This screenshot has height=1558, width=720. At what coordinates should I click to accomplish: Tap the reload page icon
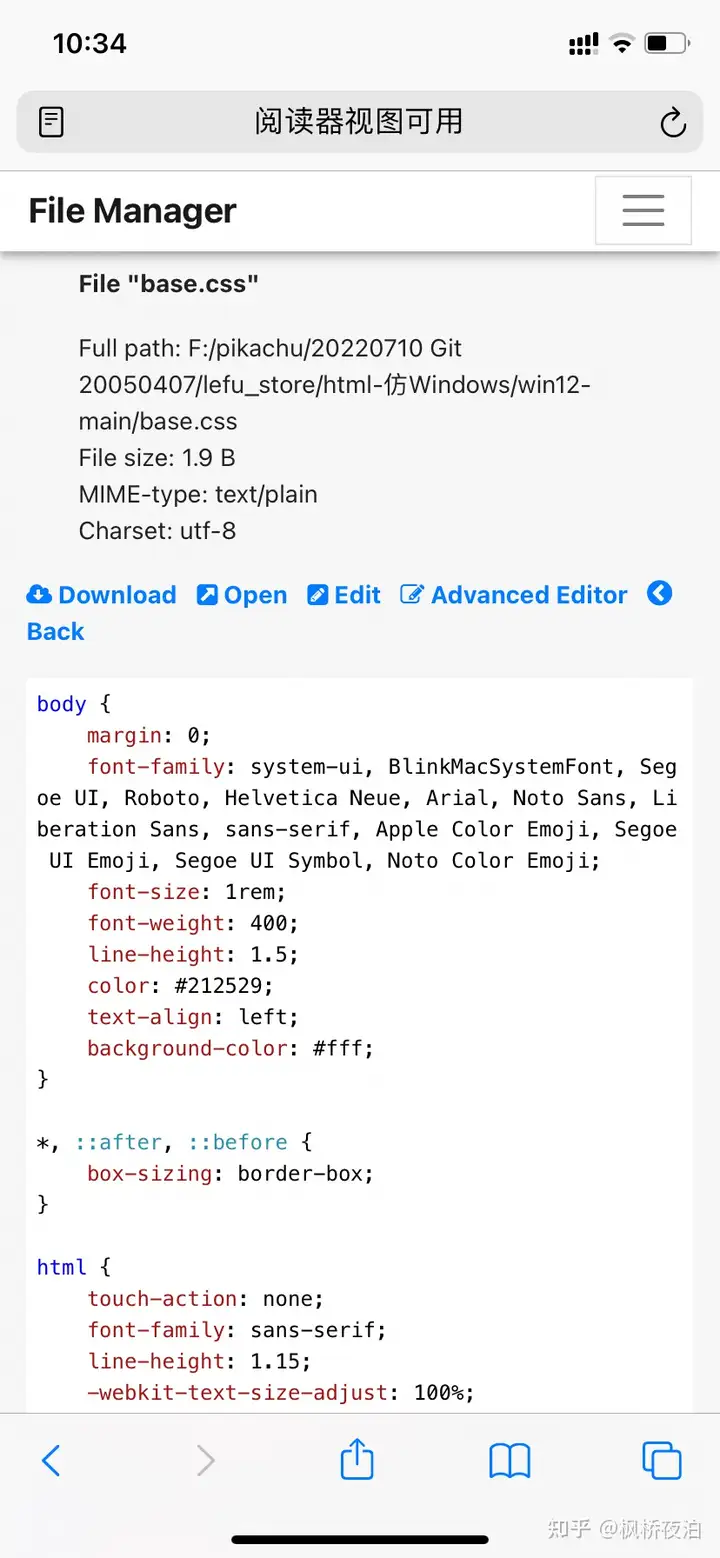point(673,122)
